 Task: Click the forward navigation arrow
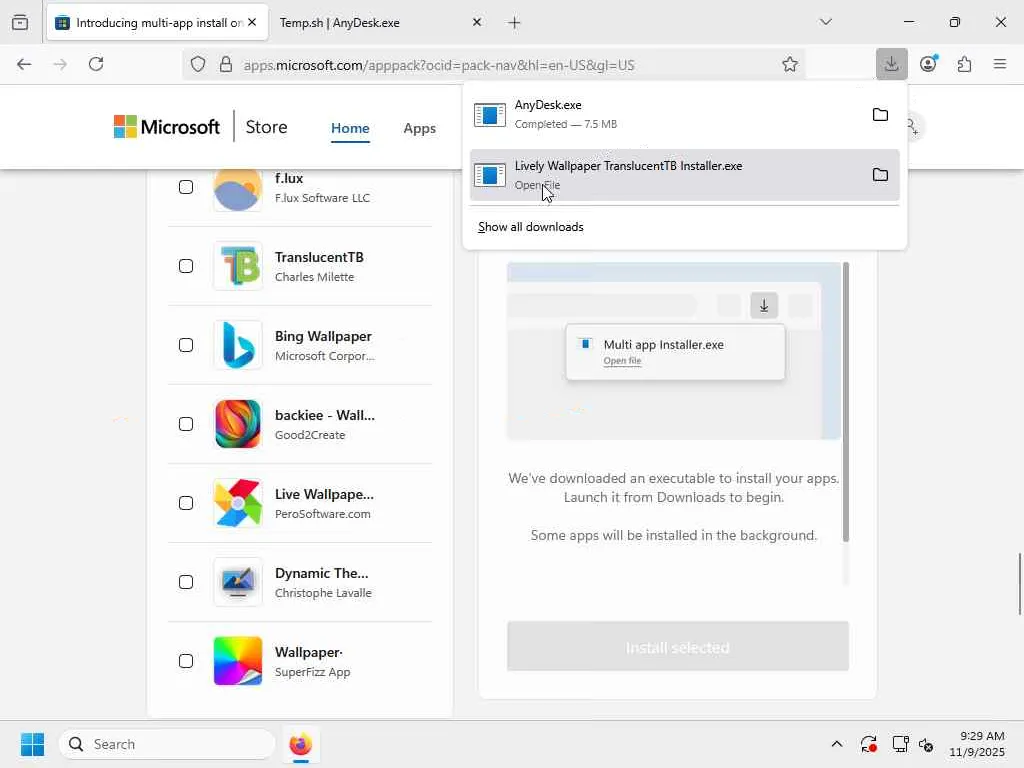pyautogui.click(x=60, y=64)
